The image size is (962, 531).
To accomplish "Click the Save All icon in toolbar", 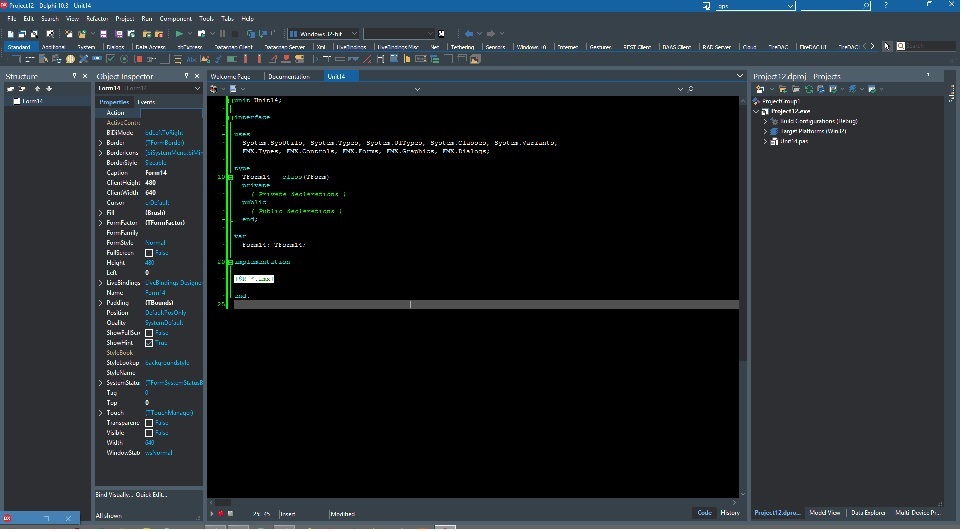I will 119,34.
